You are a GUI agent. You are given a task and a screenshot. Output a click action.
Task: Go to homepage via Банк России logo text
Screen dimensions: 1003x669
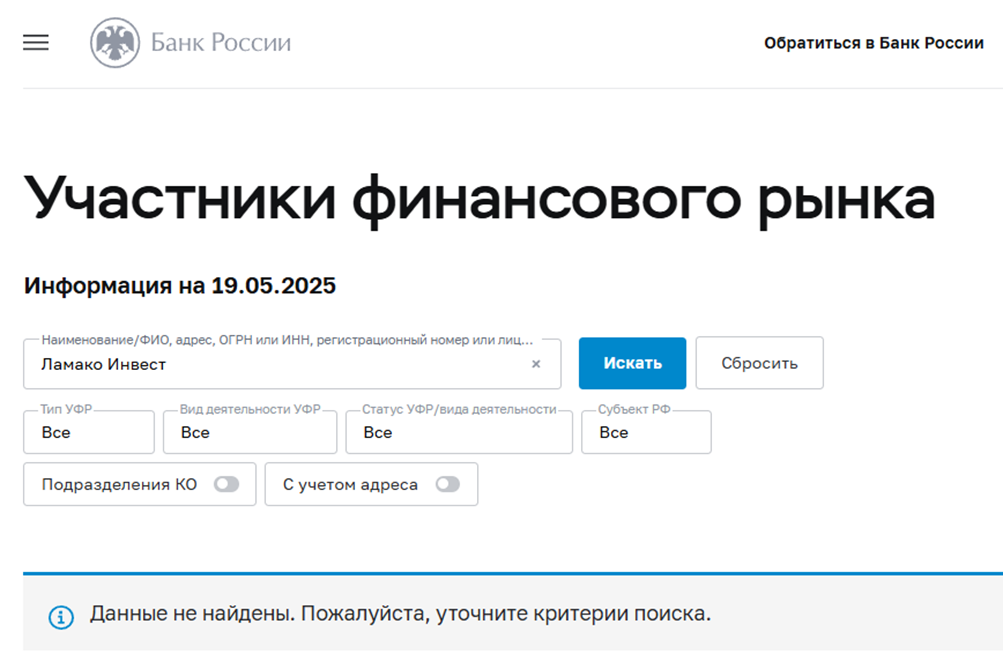click(x=221, y=43)
